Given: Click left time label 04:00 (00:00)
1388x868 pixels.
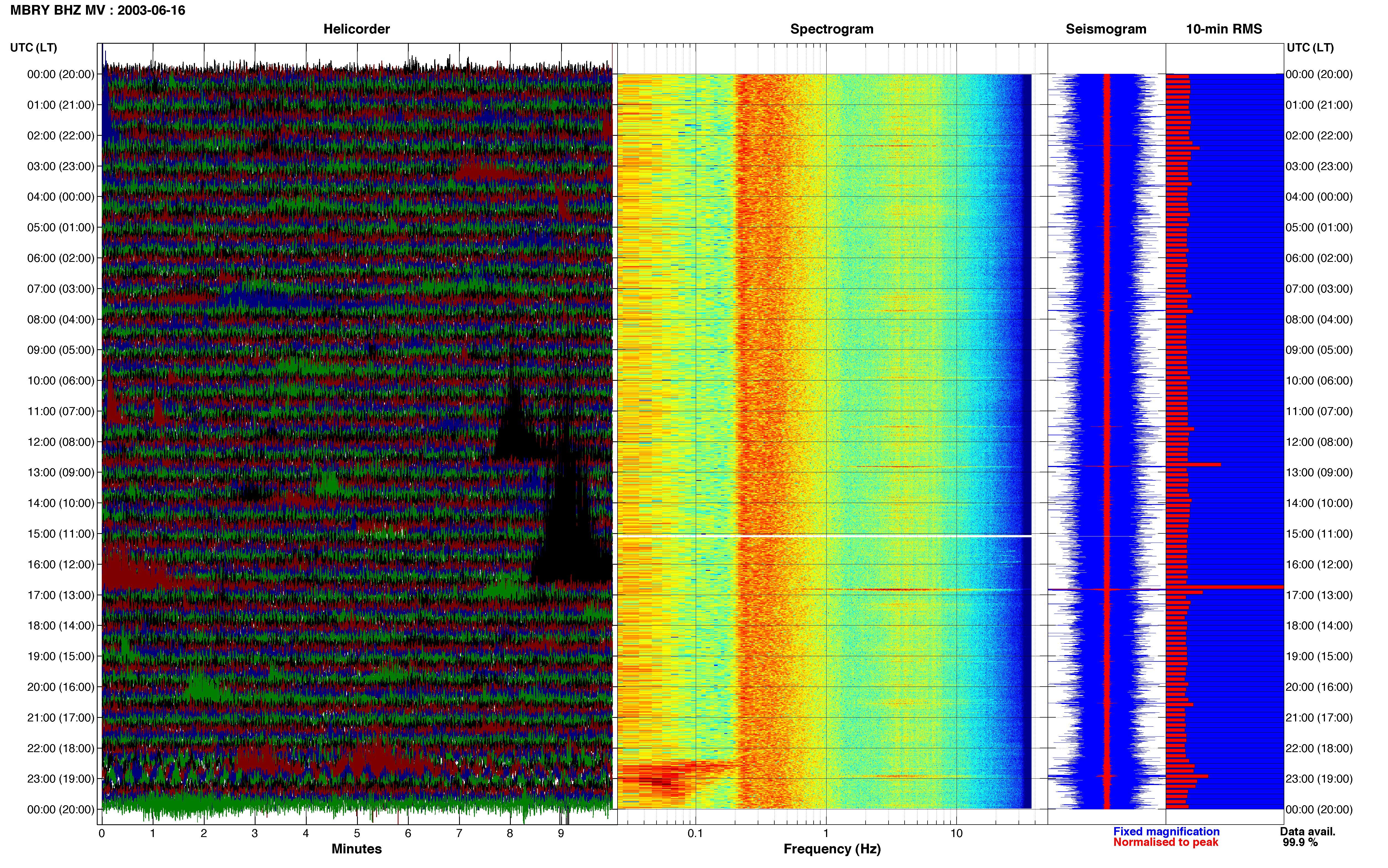Looking at the screenshot, I should point(61,197).
